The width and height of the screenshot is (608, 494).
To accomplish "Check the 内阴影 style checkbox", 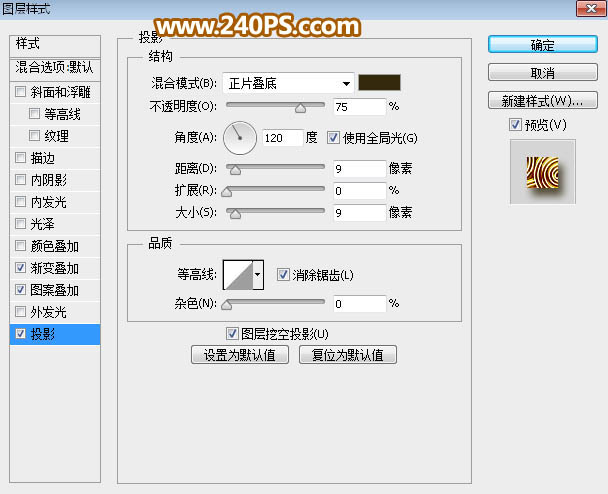I will tap(20, 180).
